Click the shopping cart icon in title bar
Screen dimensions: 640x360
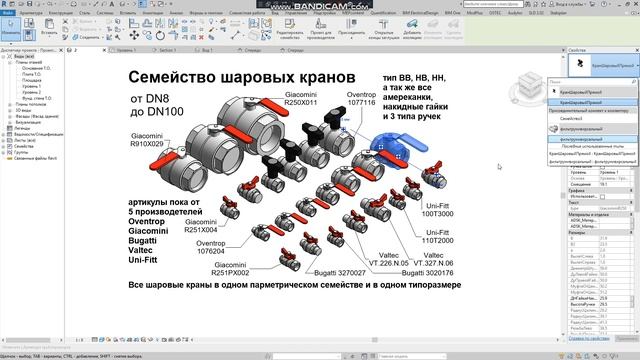pos(592,4)
